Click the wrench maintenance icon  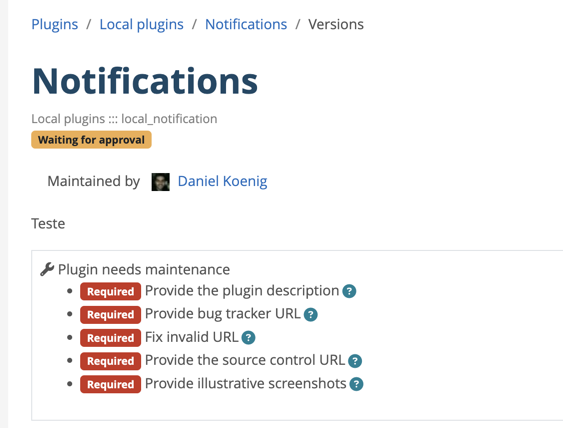point(47,269)
